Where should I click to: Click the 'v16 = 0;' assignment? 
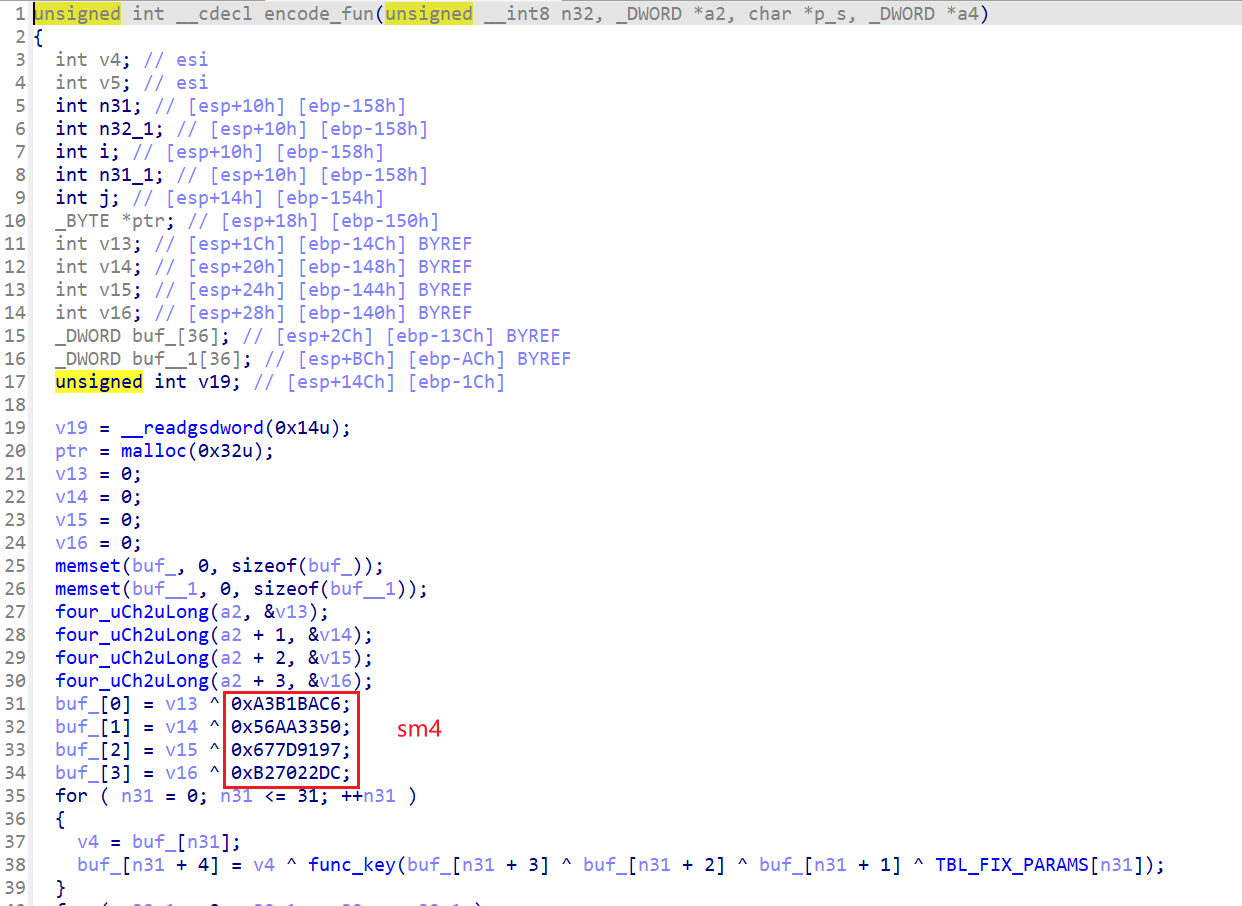click(99, 543)
